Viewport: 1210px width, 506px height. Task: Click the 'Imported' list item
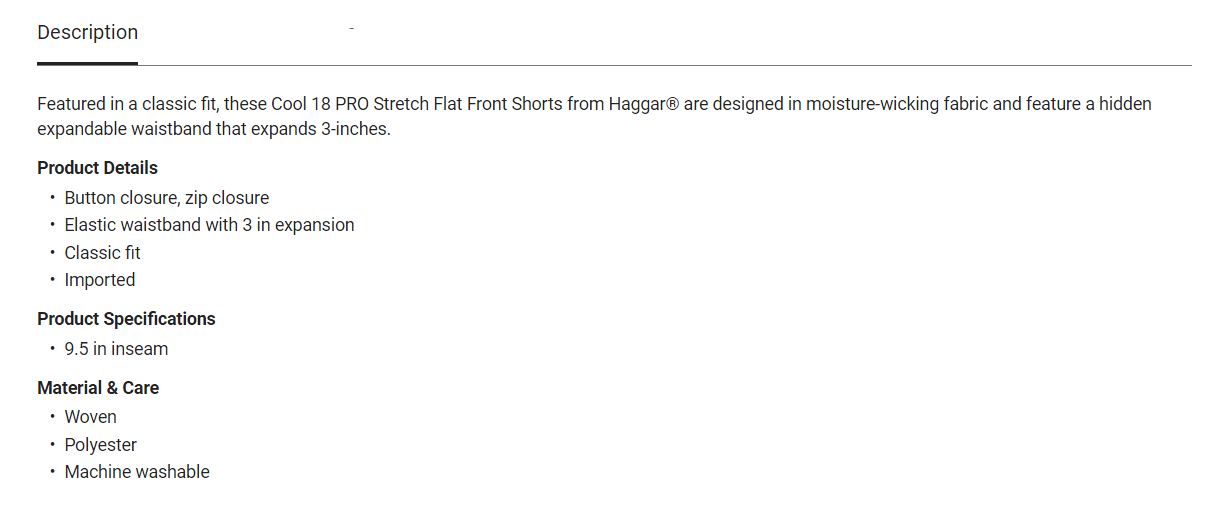click(99, 280)
